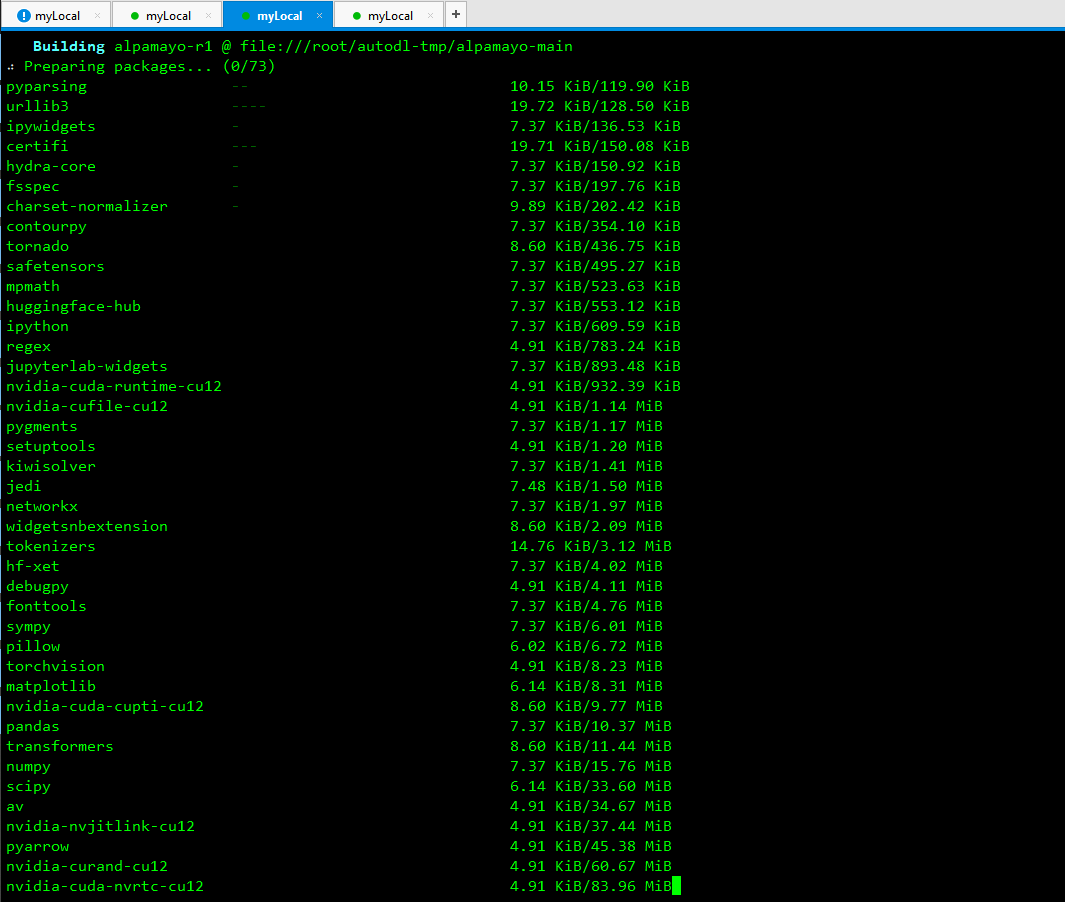This screenshot has width=1065, height=902.
Task: Click the green status dot on the active tab
Action: click(x=246, y=16)
